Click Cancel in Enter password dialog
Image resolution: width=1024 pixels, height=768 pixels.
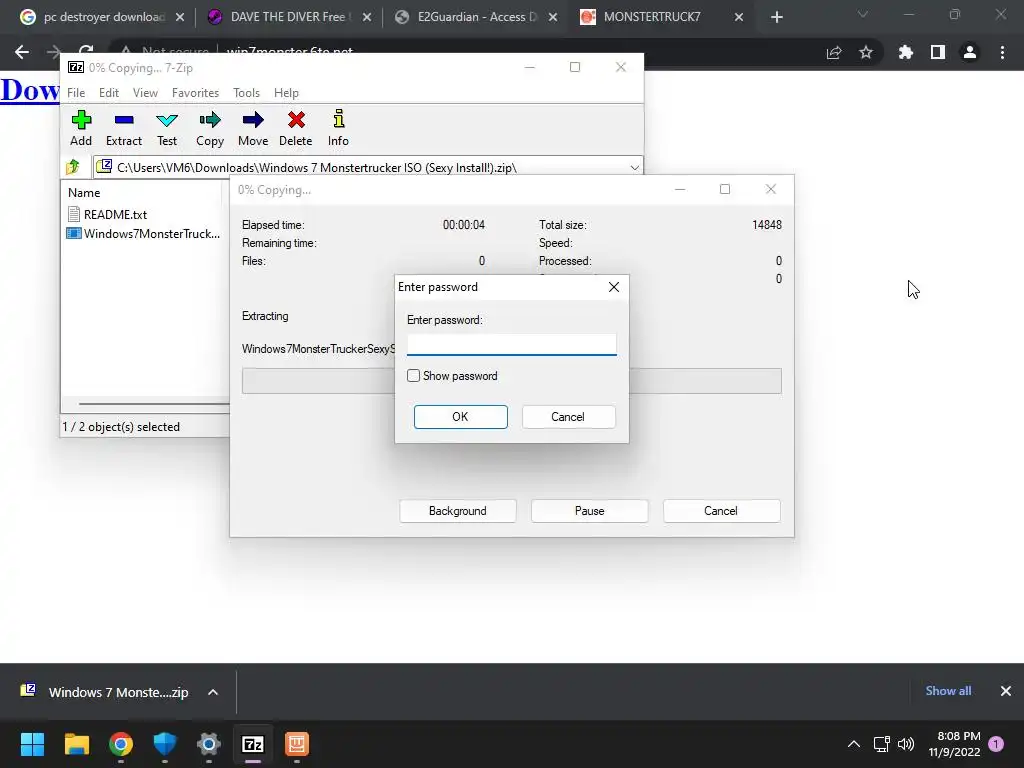568,417
